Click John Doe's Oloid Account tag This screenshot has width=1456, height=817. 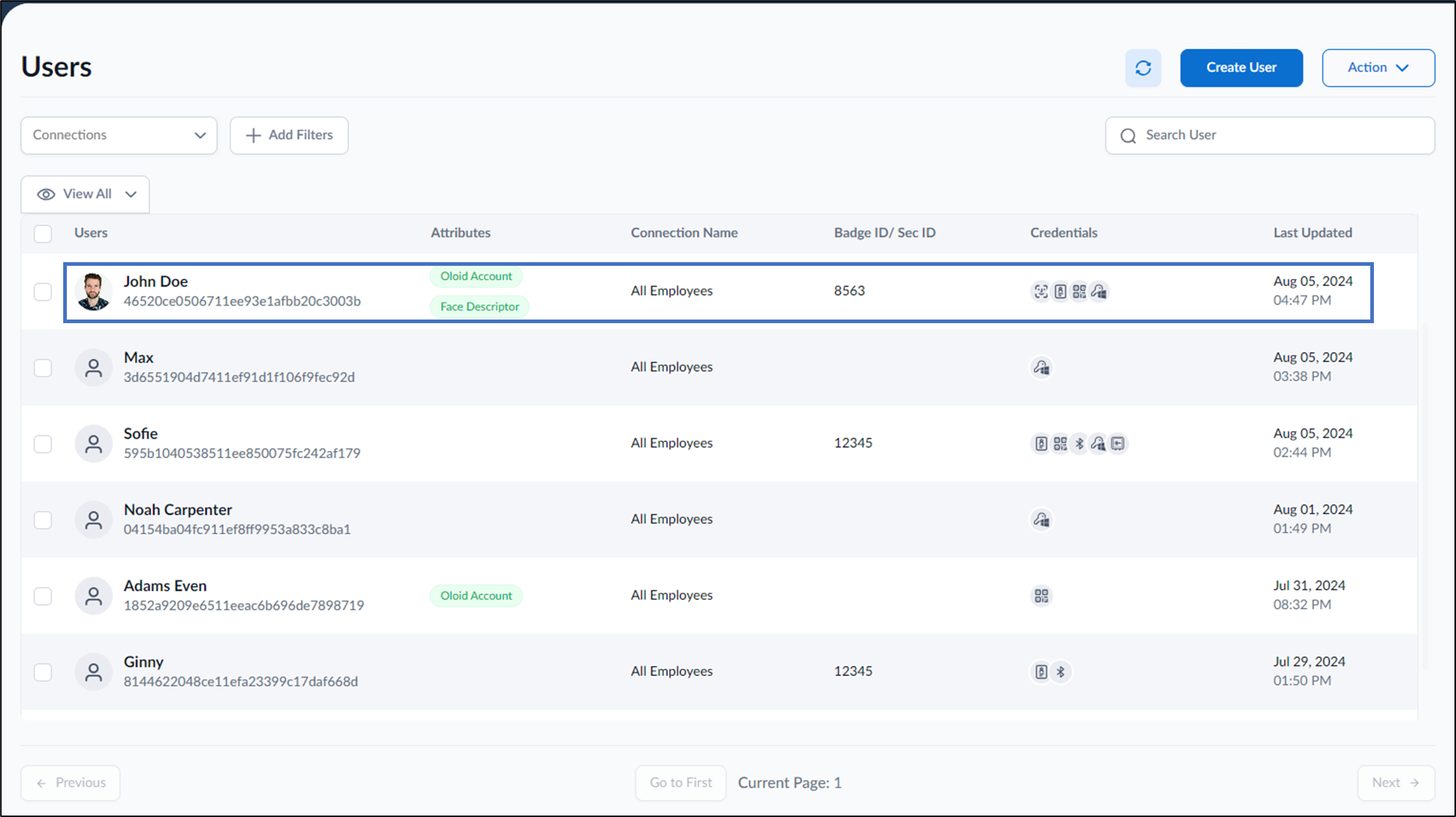coord(476,276)
